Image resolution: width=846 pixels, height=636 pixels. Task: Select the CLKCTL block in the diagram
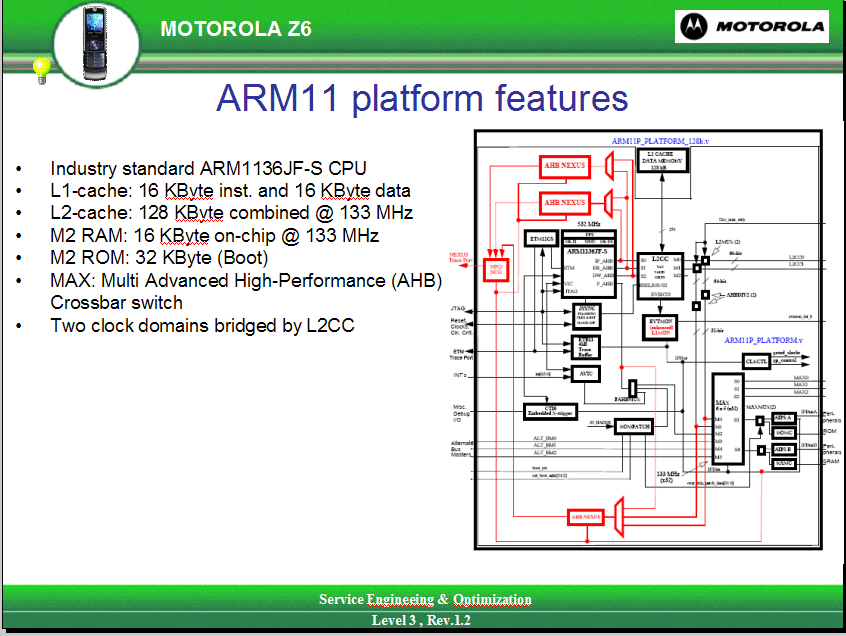pos(756,361)
